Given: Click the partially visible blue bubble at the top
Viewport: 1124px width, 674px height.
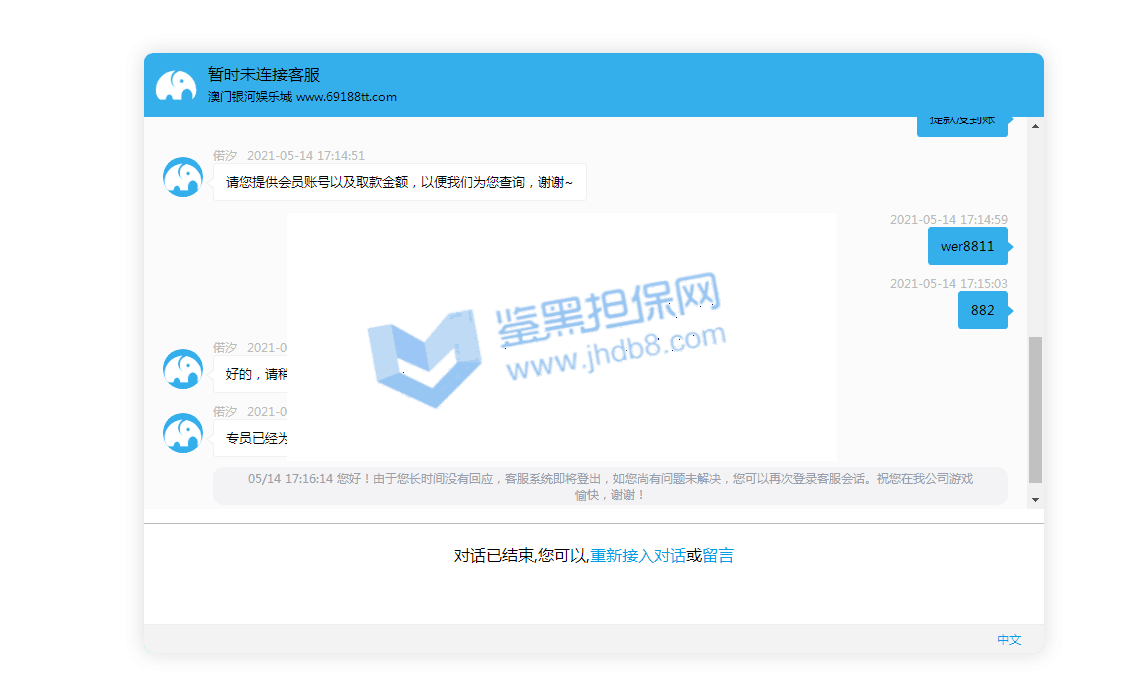Looking at the screenshot, I should coord(961,125).
